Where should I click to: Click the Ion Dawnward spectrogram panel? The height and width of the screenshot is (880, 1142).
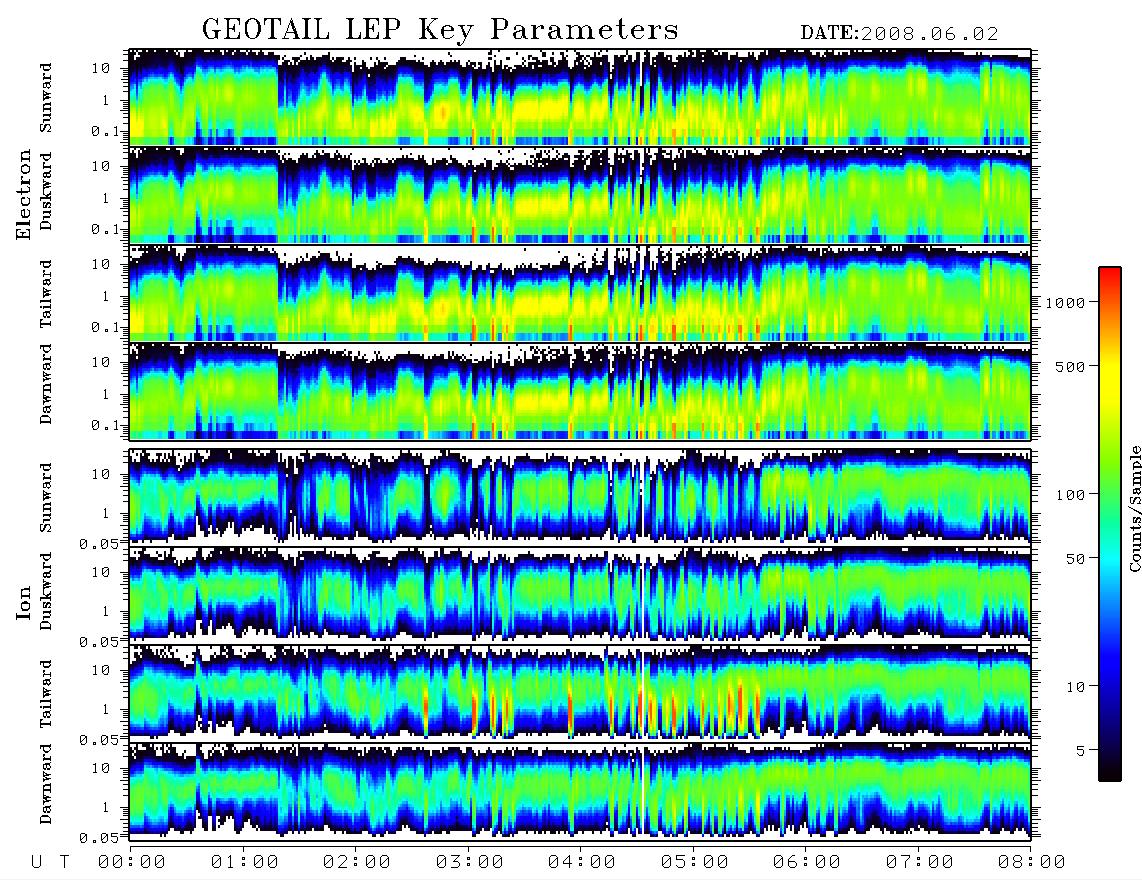pyautogui.click(x=580, y=790)
